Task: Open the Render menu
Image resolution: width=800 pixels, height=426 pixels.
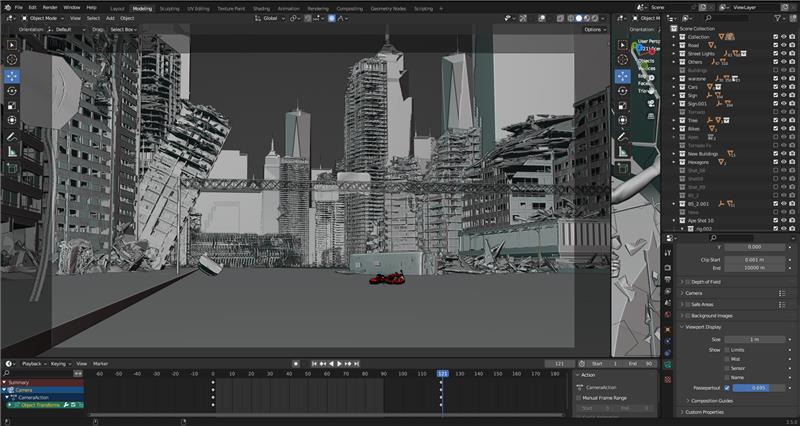Action: [50, 8]
